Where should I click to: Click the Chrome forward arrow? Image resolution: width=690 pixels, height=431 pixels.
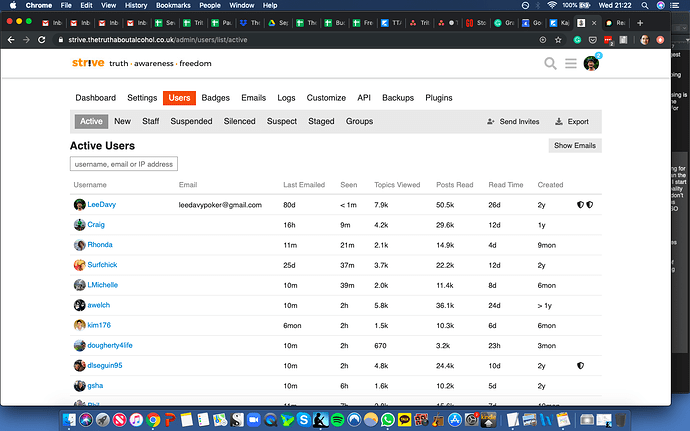(x=26, y=40)
